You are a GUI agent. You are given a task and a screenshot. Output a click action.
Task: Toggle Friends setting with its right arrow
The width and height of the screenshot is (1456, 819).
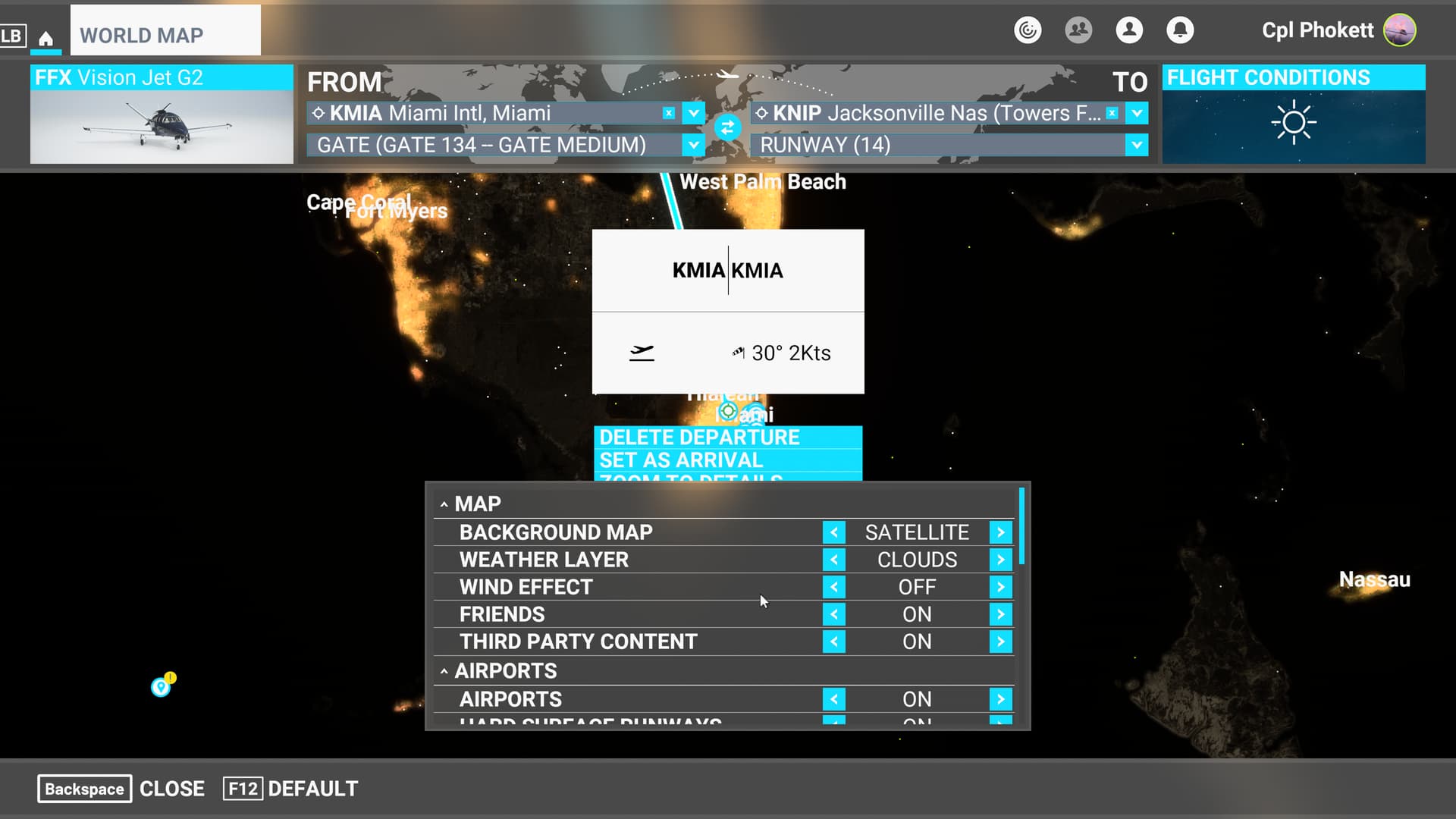click(1000, 614)
